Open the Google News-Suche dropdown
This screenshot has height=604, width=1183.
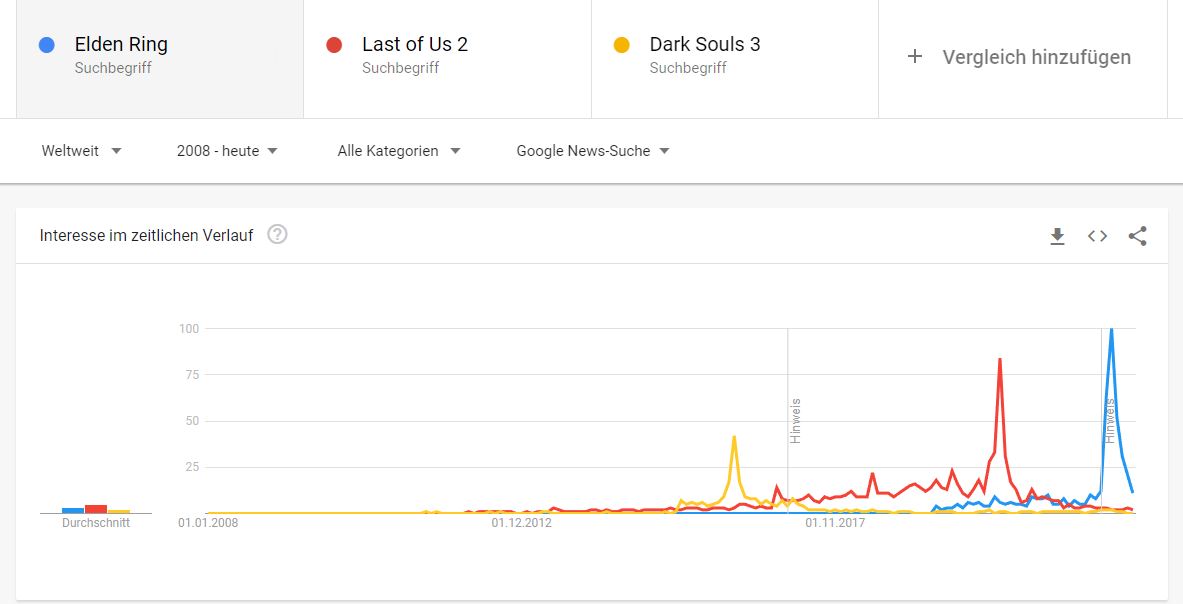592,151
